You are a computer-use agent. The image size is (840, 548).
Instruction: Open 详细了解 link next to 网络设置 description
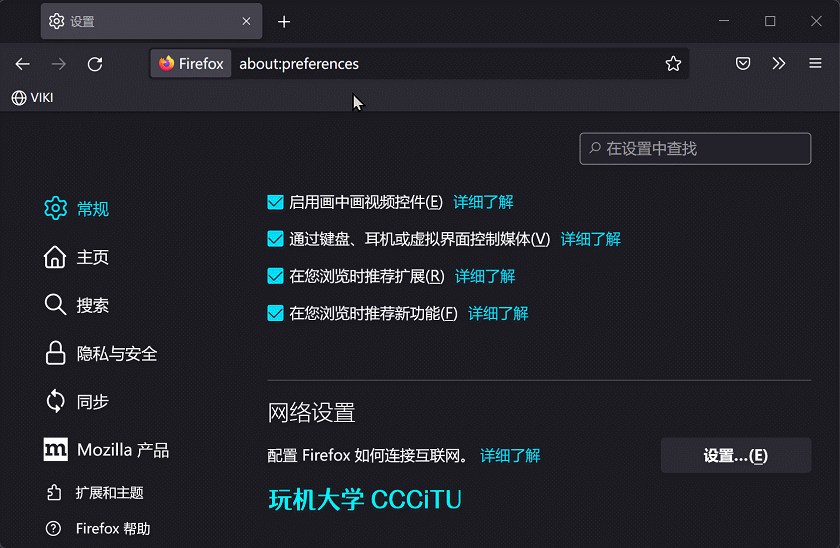tap(510, 455)
